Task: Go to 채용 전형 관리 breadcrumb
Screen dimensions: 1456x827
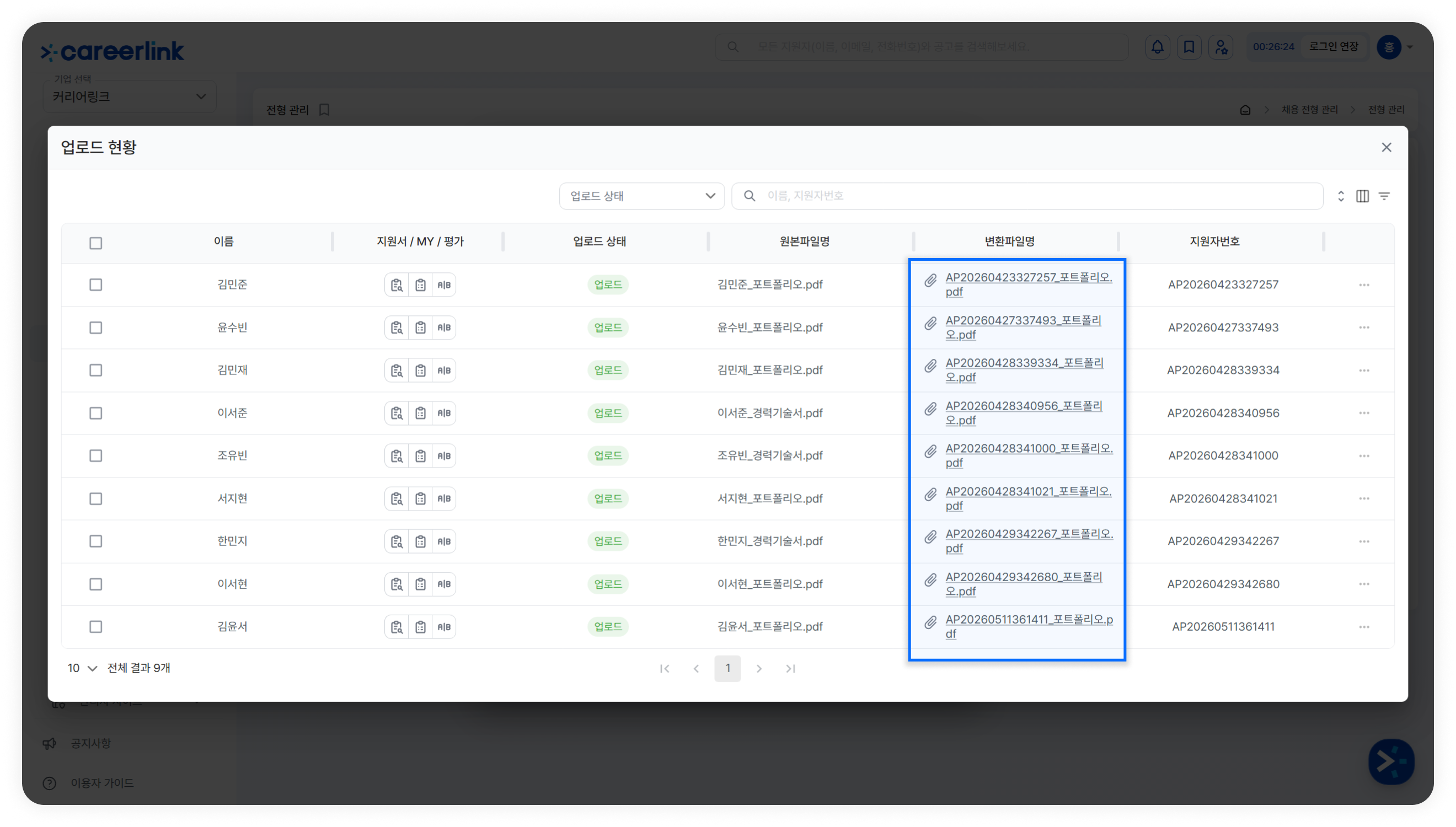Action: coord(1309,110)
